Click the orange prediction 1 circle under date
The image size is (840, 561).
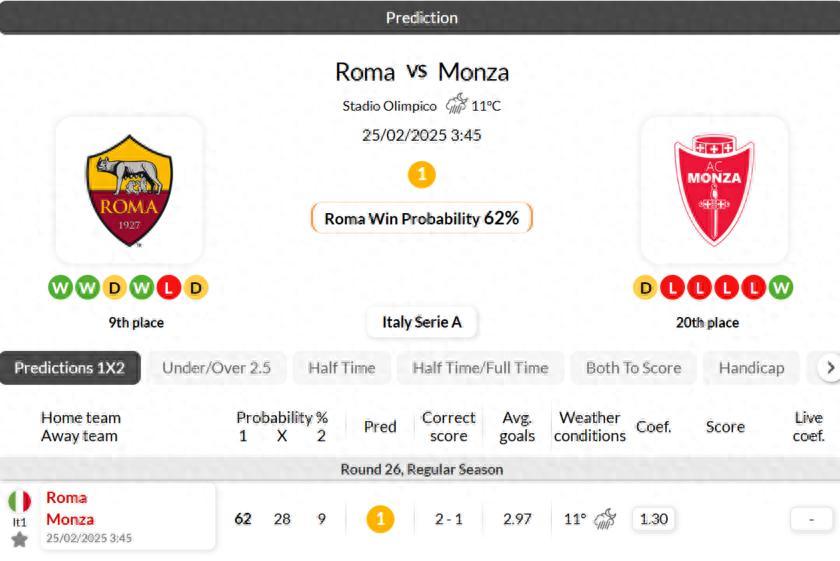click(421, 174)
